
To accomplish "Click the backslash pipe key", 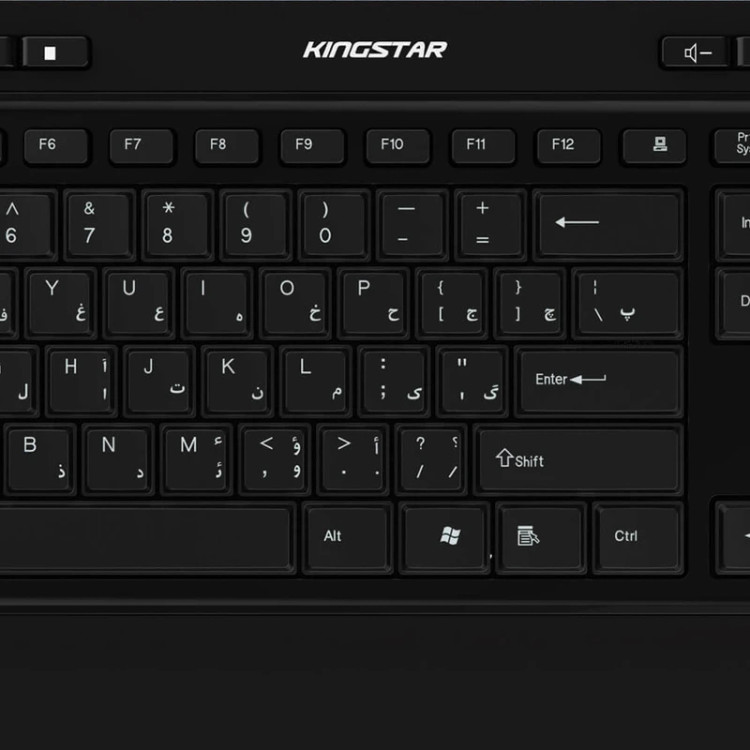I will click(x=628, y=303).
